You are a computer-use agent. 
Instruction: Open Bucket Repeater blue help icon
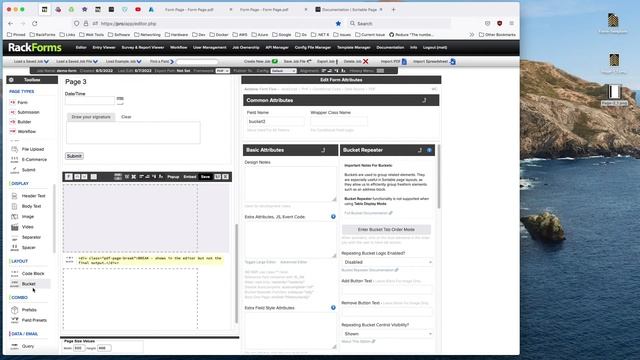429,150
